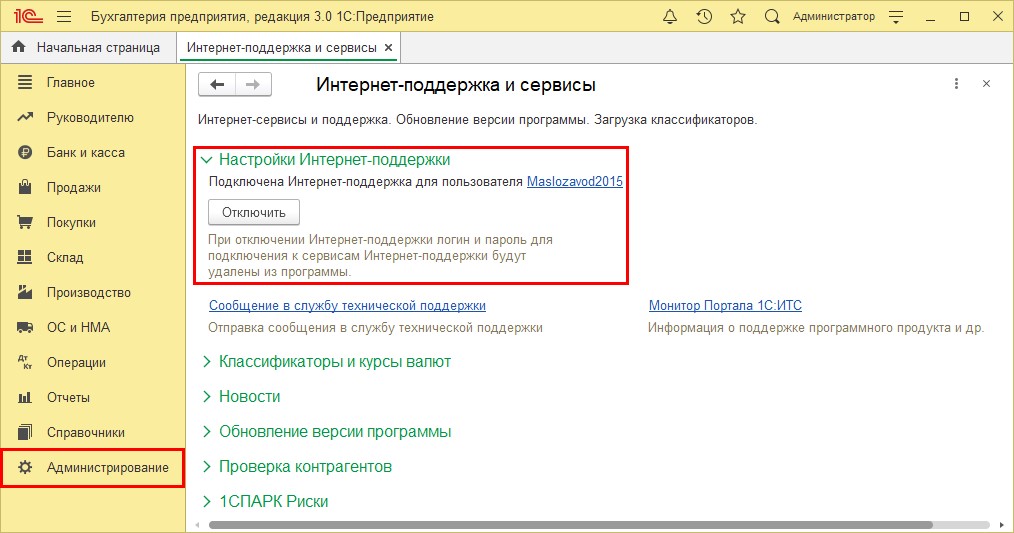1014x533 pixels.
Task: Click the Руководителю chart icon
Action: click(x=25, y=117)
